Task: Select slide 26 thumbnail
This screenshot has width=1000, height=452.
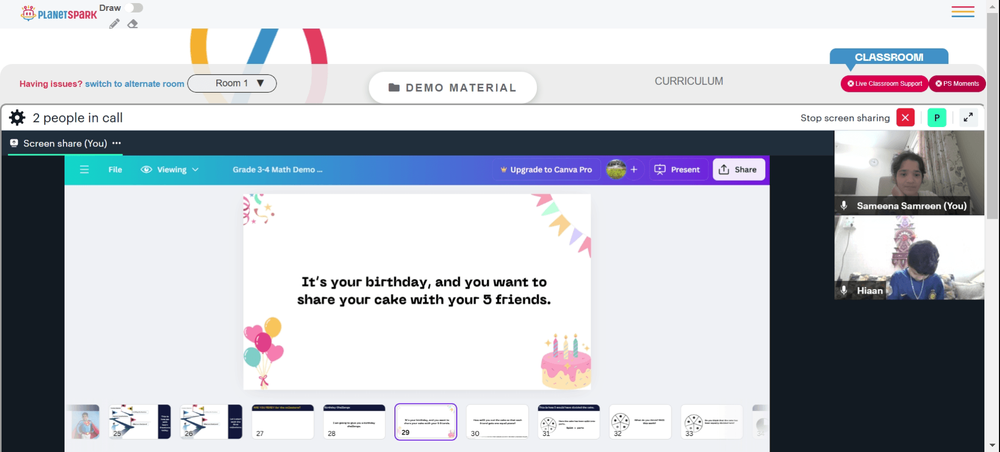Action: (211, 421)
